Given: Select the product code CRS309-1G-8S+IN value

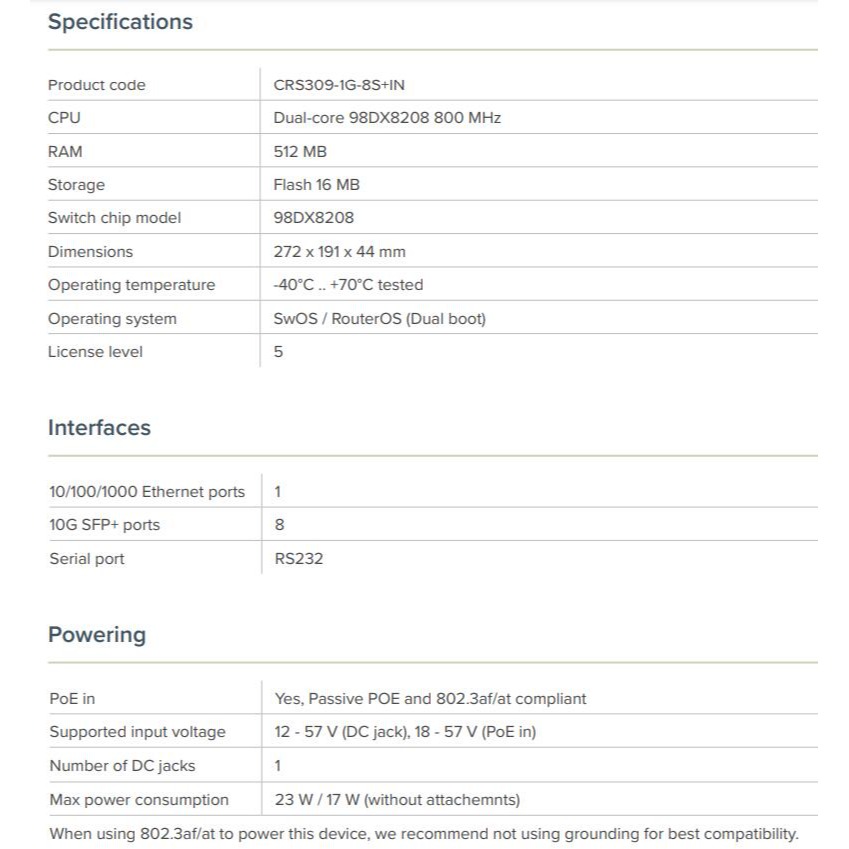Looking at the screenshot, I should coord(339,85).
